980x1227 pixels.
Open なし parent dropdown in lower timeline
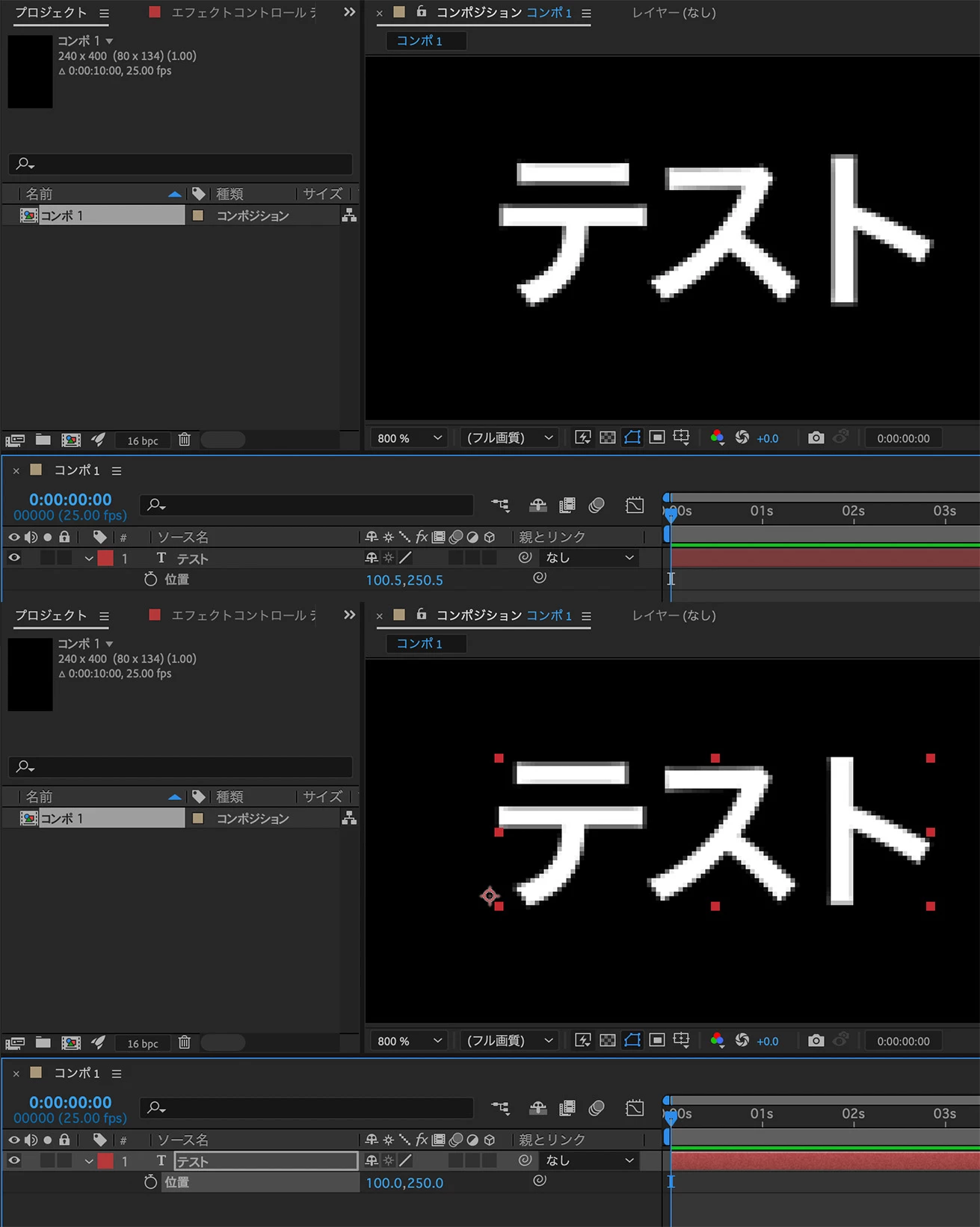(589, 1160)
